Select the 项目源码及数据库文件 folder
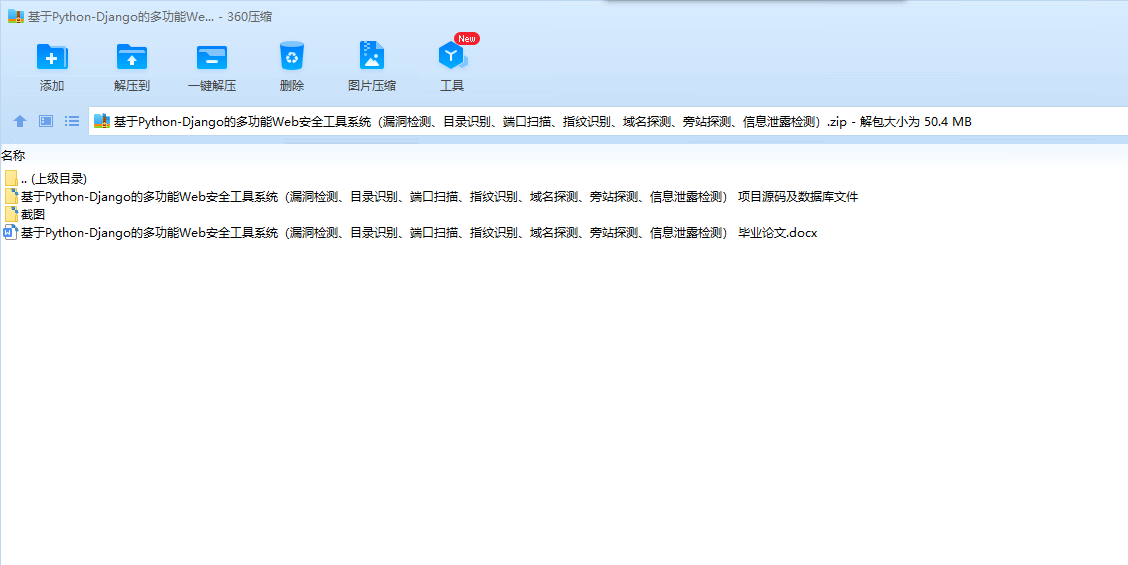 pos(432,196)
